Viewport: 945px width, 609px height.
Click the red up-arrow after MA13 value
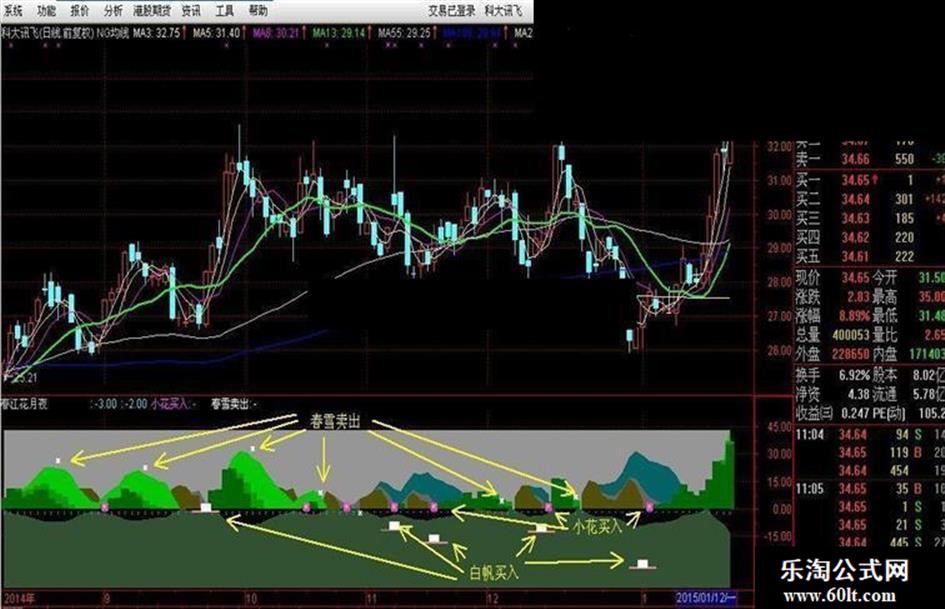coord(369,33)
